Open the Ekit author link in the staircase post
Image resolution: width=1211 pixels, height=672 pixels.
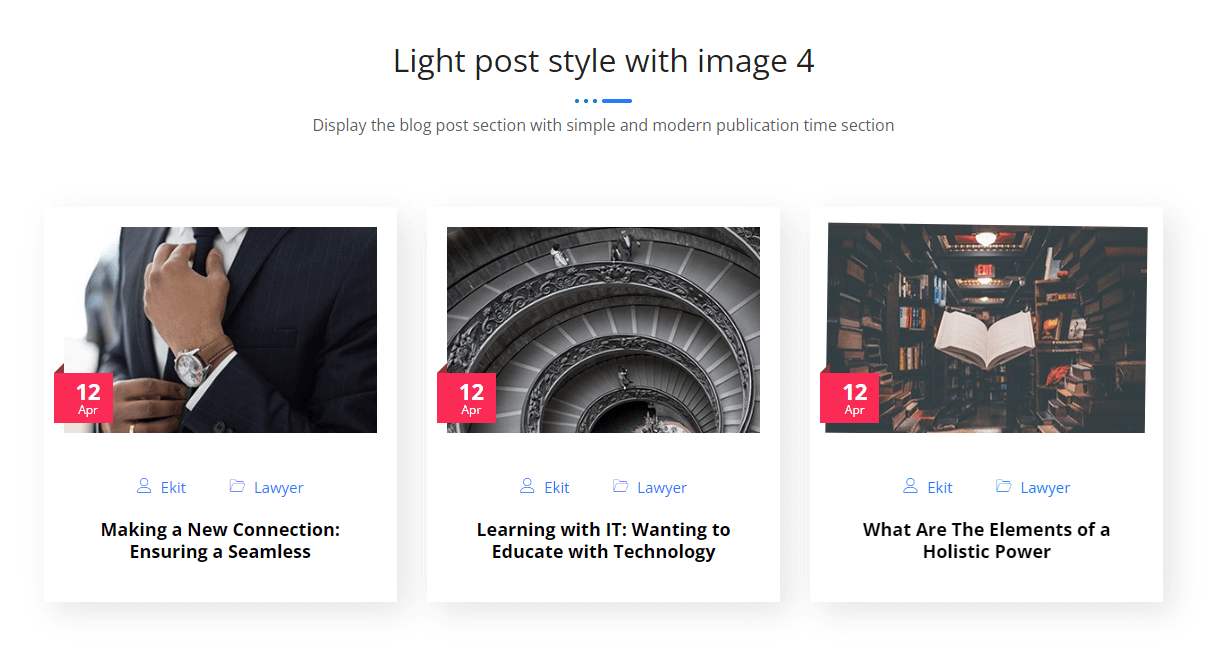[556, 488]
